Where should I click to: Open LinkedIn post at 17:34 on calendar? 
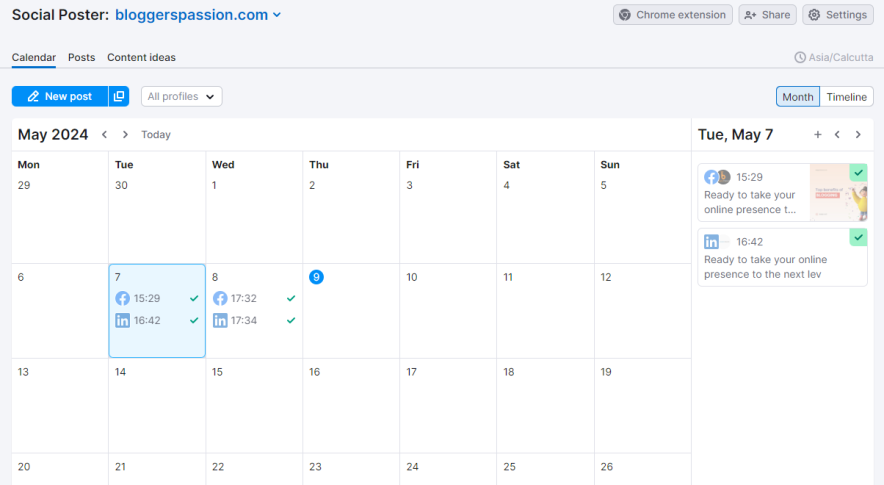[243, 320]
